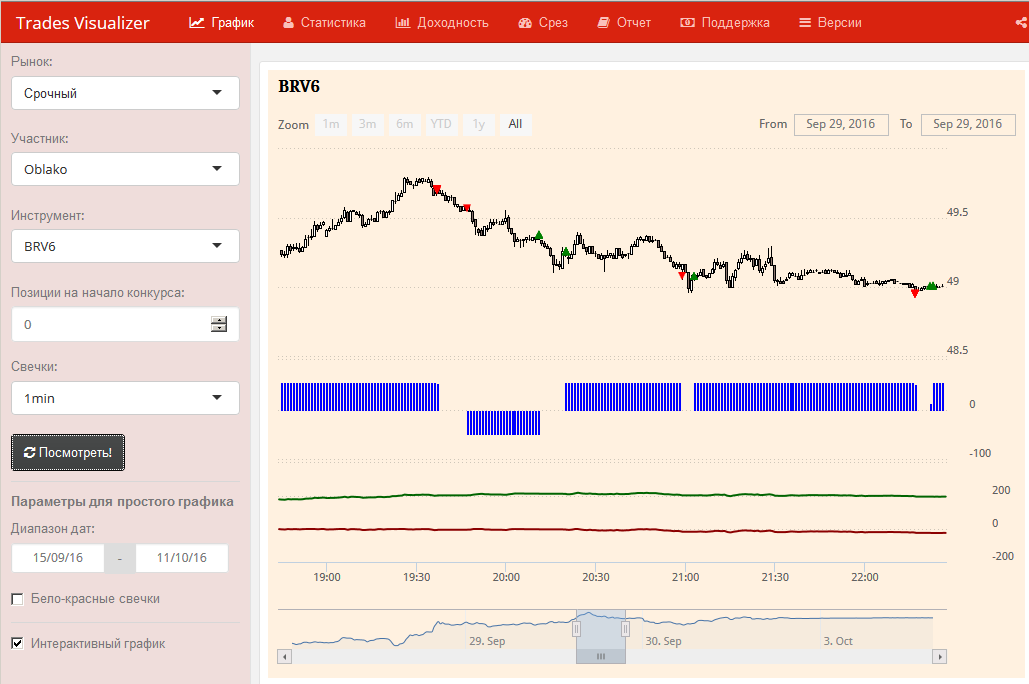Click the refresh icon on the Посмотреть button
The image size is (1029, 684).
29,453
